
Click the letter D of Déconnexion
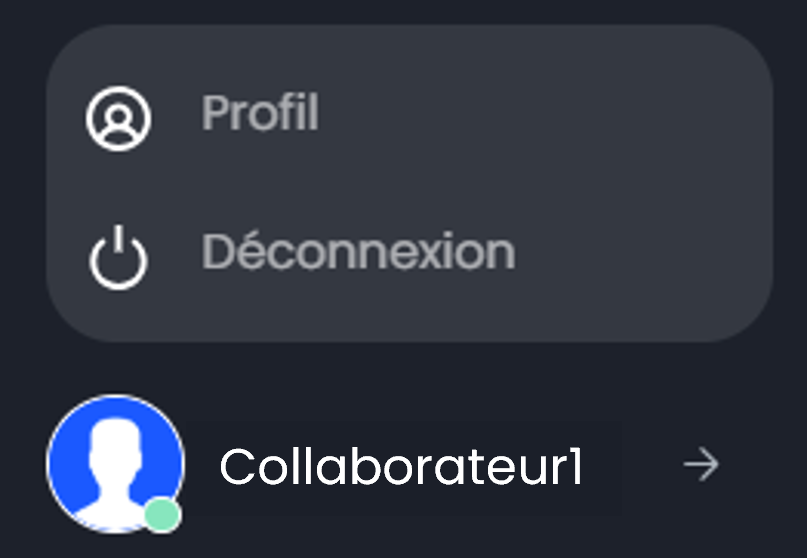[x=218, y=252]
